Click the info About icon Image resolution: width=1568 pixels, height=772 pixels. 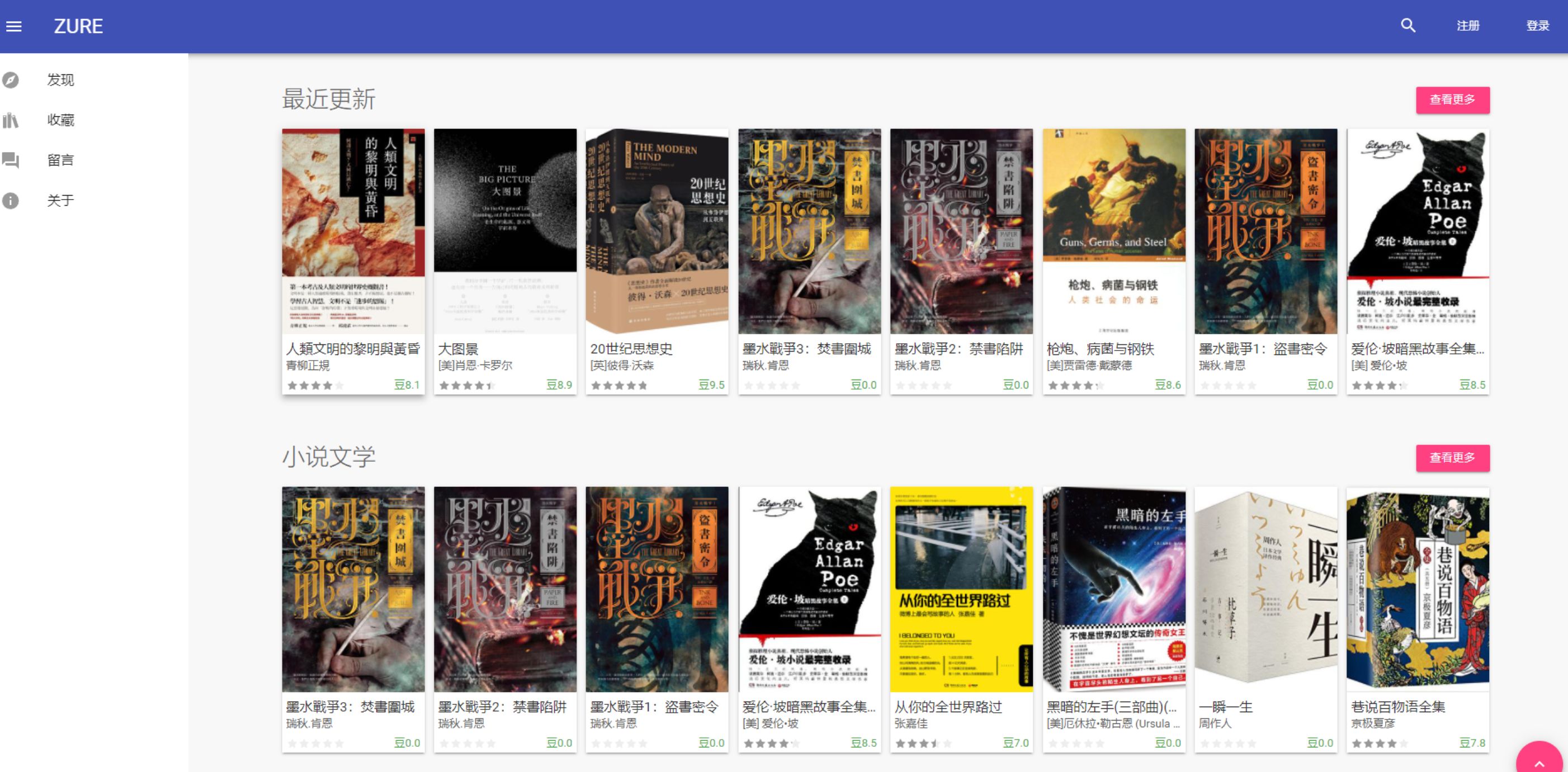point(11,200)
